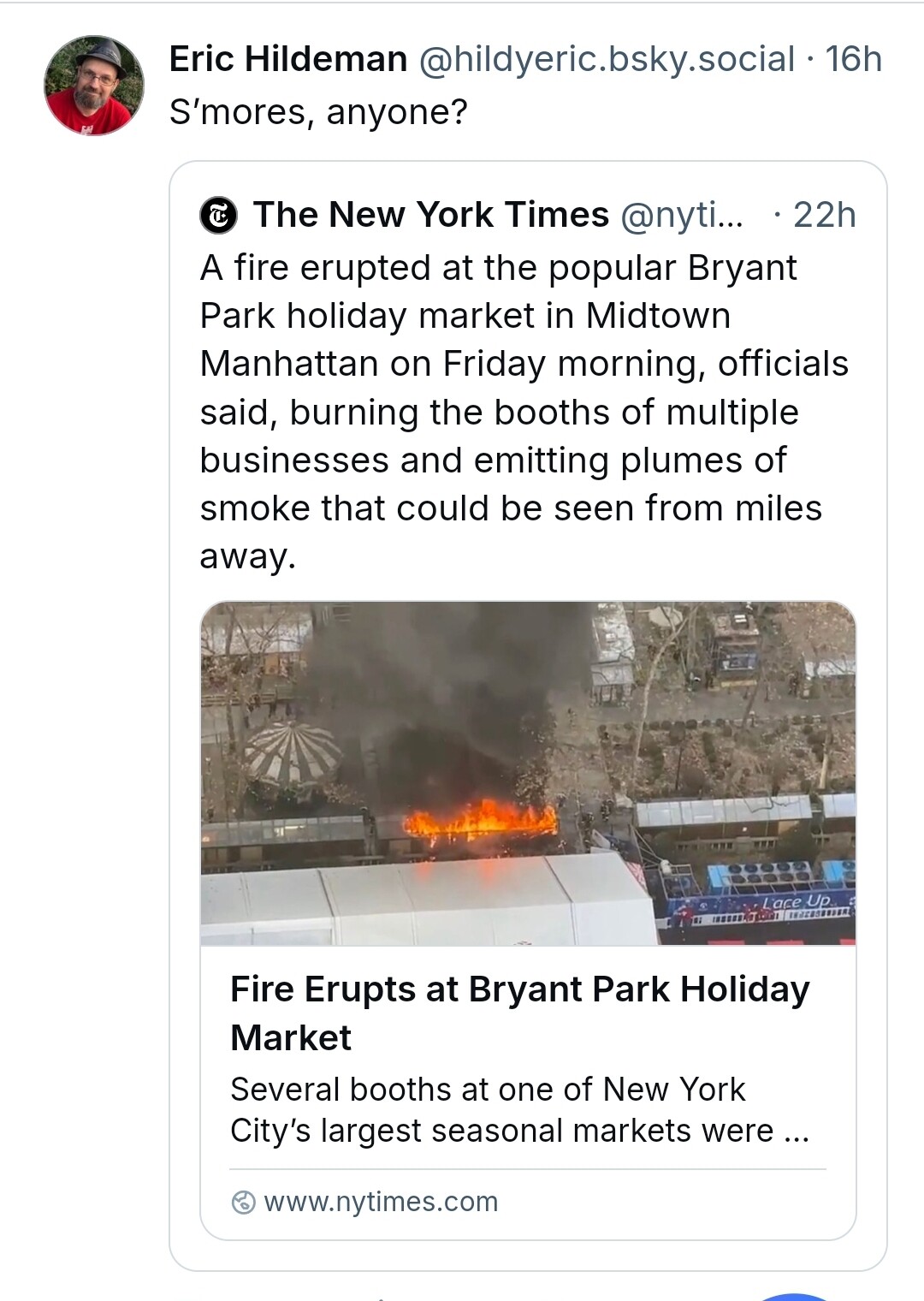
Task: Click description starting Several booths at one
Action: (x=519, y=1110)
